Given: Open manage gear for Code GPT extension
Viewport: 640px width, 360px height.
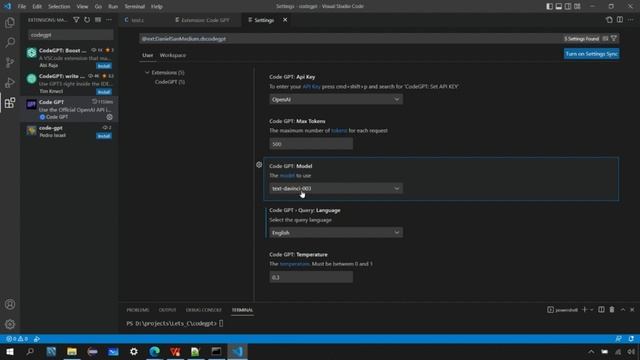Looking at the screenshot, I should coord(109,117).
